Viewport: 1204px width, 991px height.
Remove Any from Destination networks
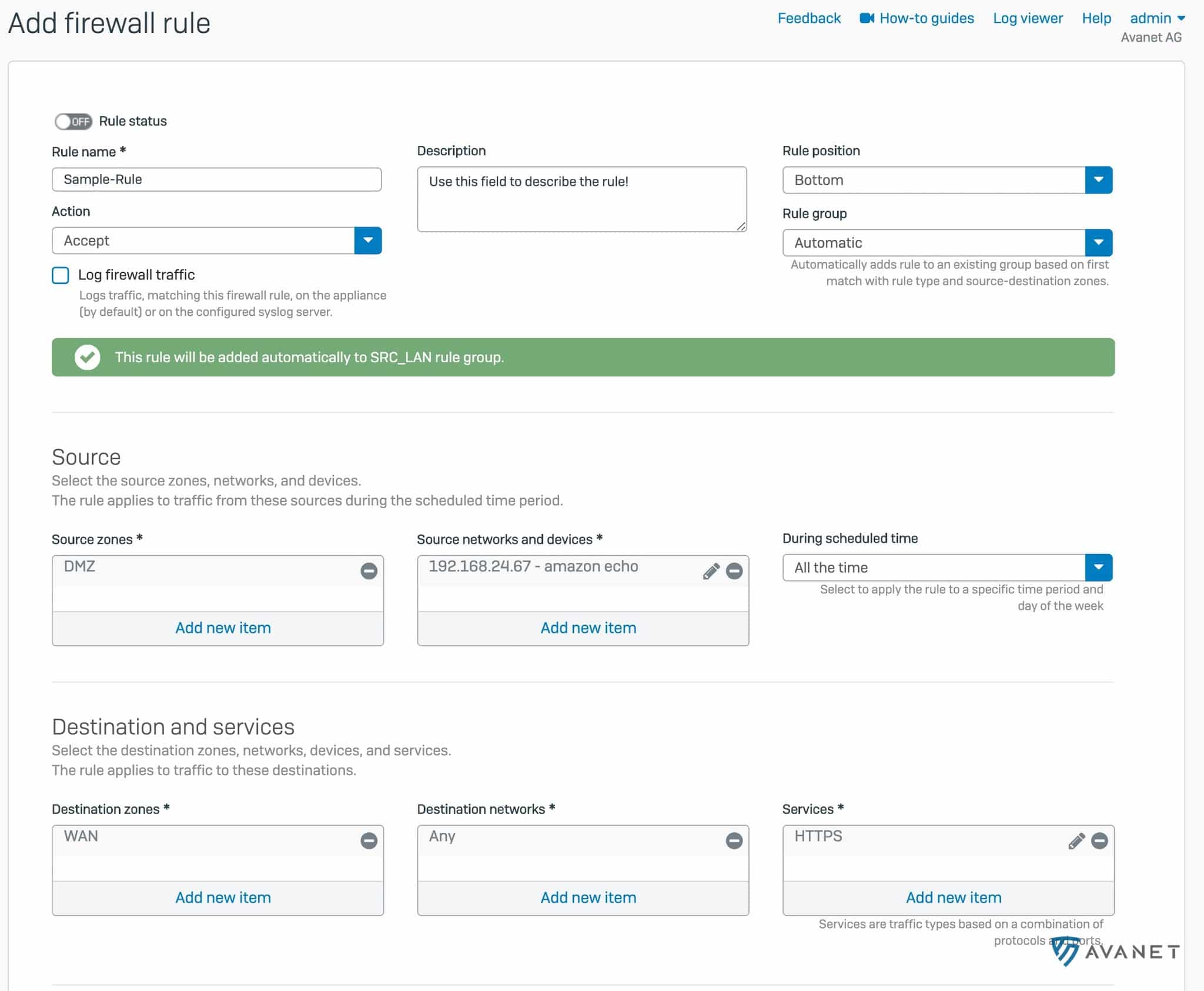pyautogui.click(x=734, y=840)
